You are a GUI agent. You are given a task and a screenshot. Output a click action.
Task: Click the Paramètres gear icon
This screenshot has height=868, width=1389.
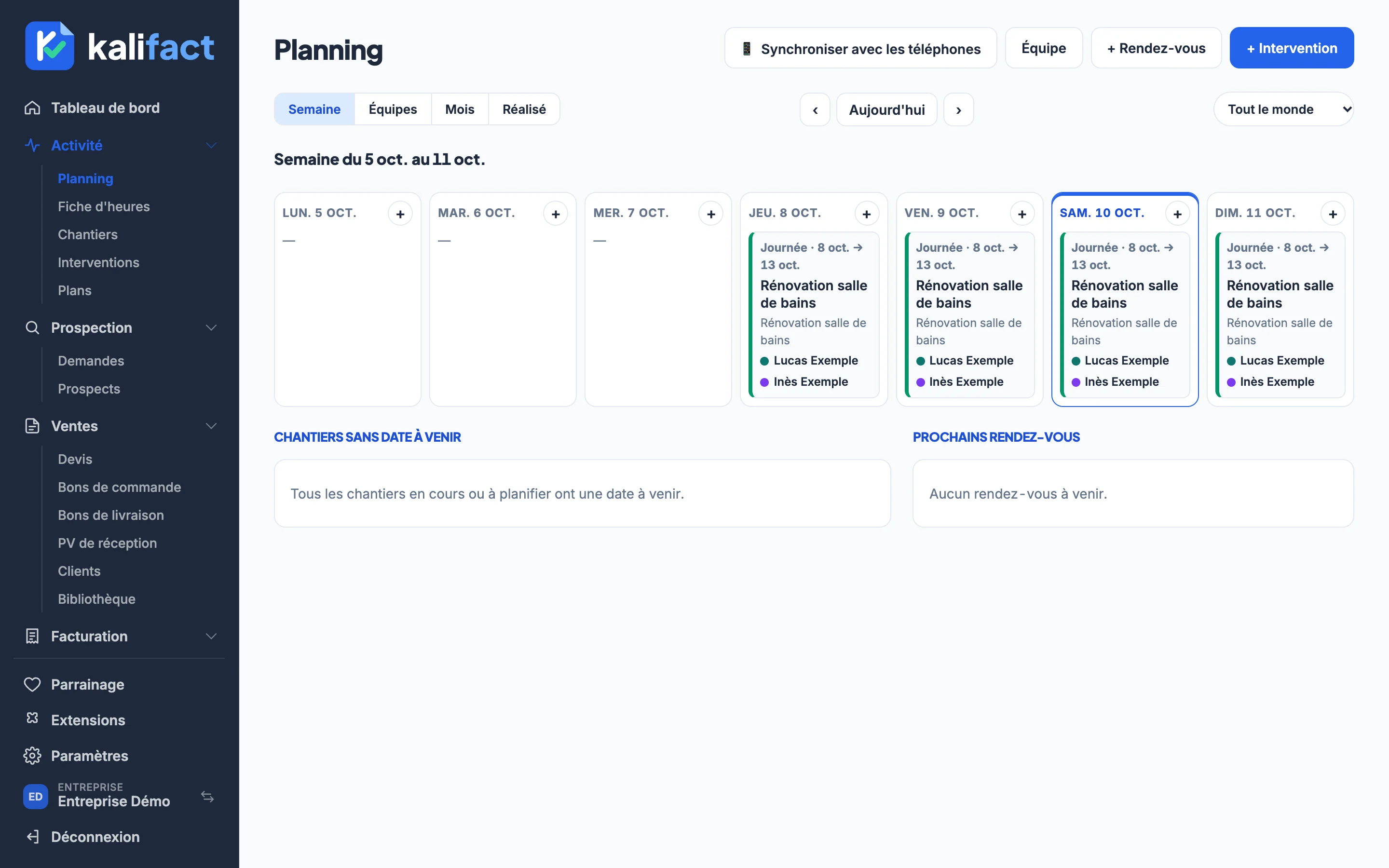[32, 756]
